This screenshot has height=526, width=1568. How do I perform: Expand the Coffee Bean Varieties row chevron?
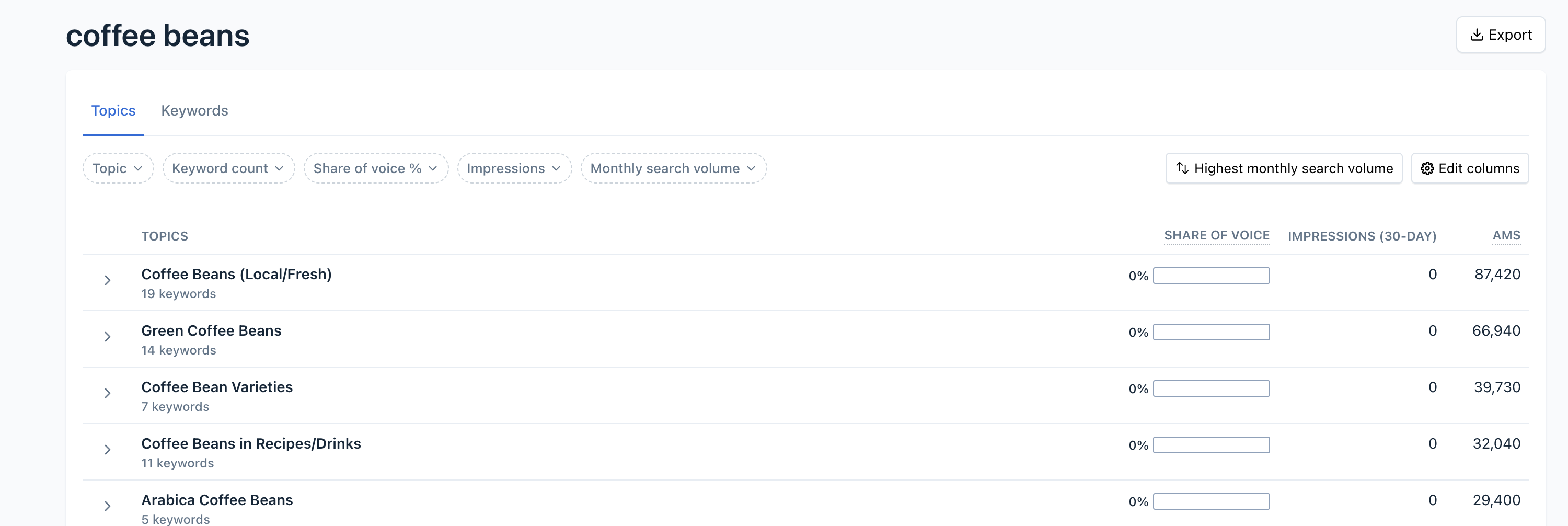(x=107, y=394)
